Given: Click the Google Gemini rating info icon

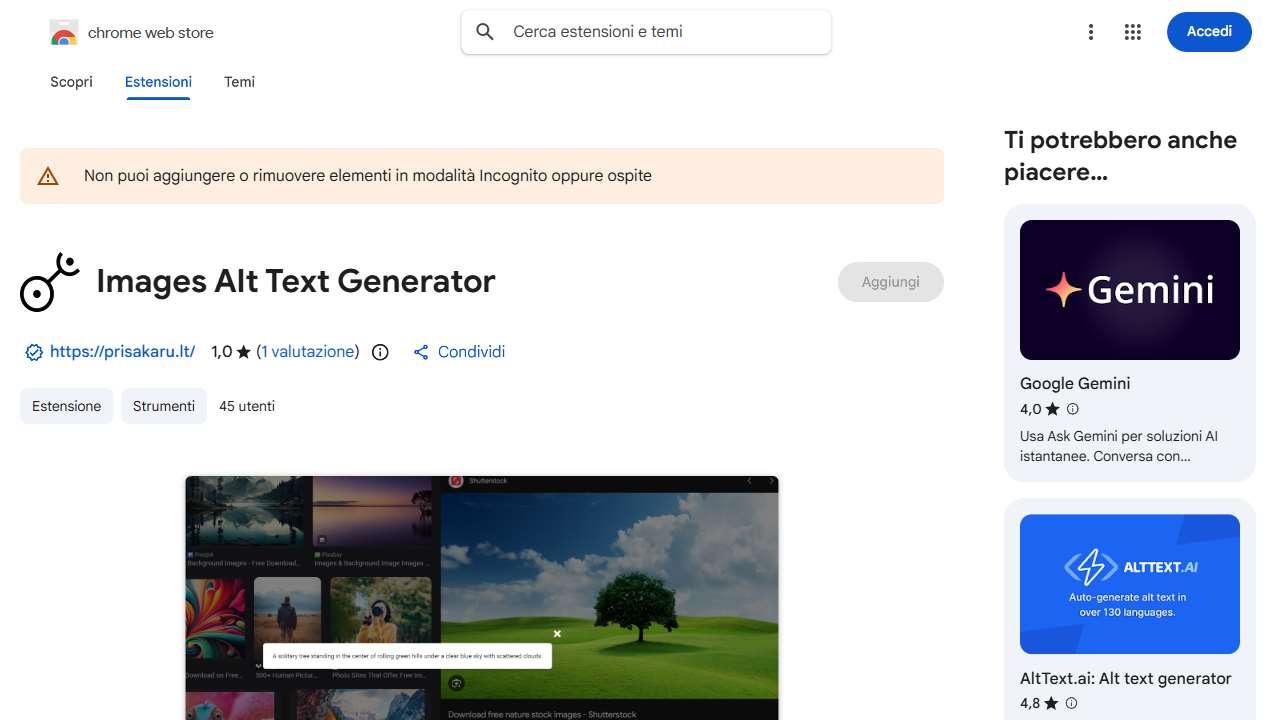Looking at the screenshot, I should click(1073, 409).
